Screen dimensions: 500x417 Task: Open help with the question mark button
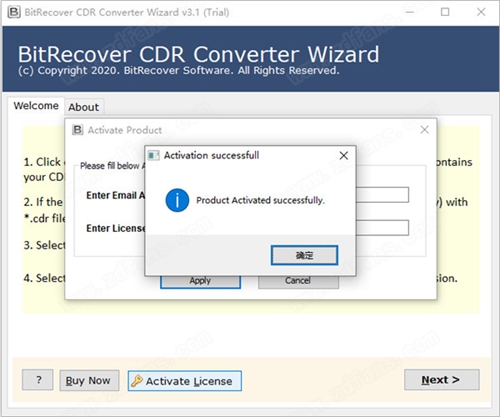(x=38, y=380)
